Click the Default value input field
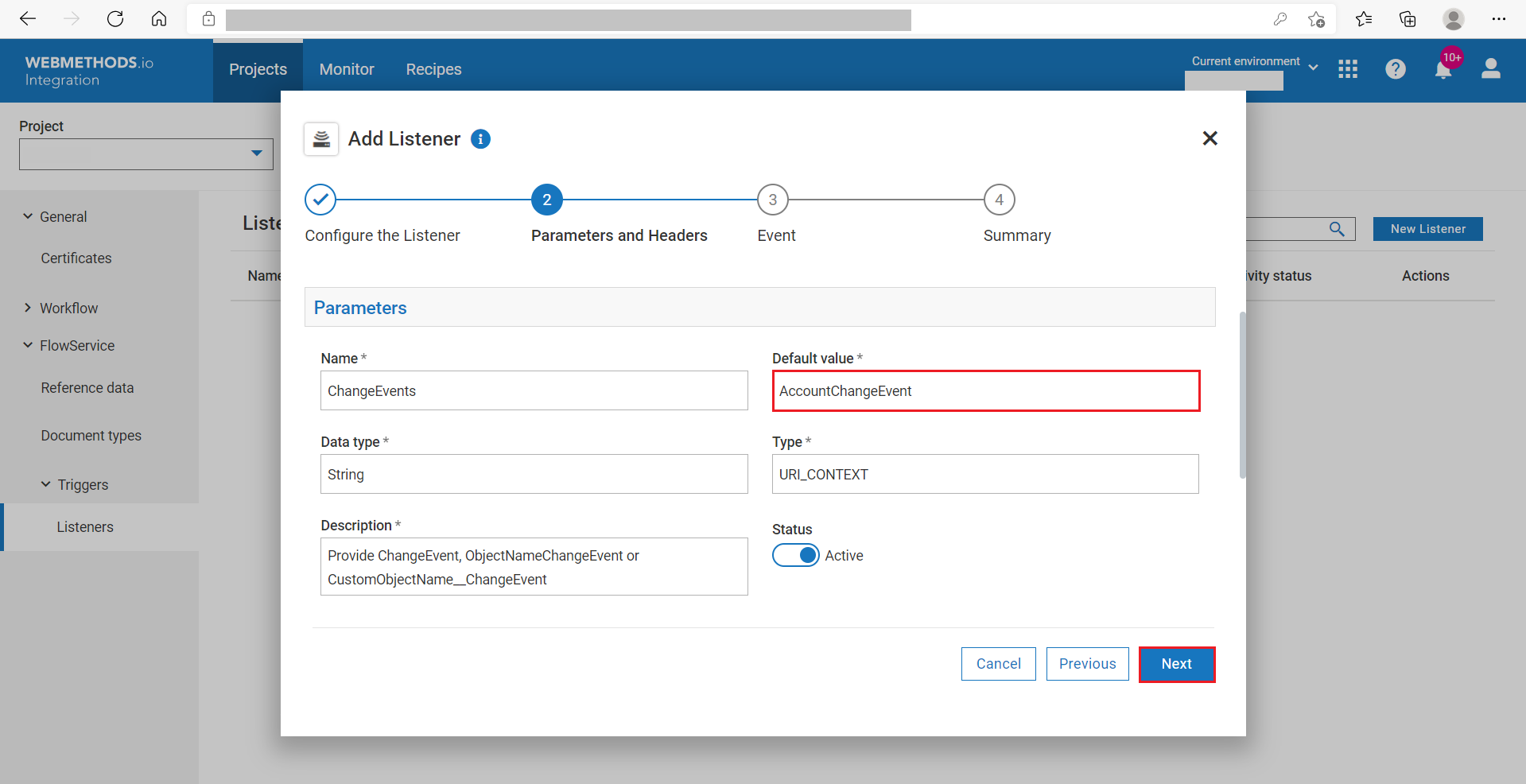The height and width of the screenshot is (784, 1526). 985,391
